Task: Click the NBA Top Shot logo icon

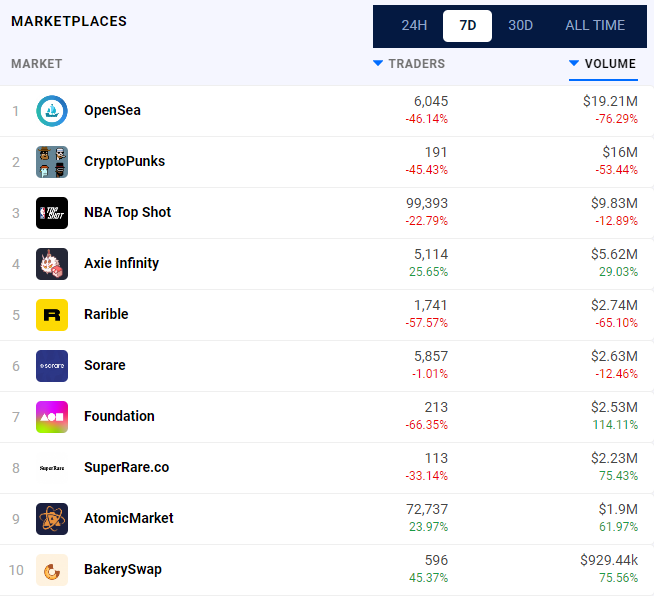Action: [x=52, y=213]
